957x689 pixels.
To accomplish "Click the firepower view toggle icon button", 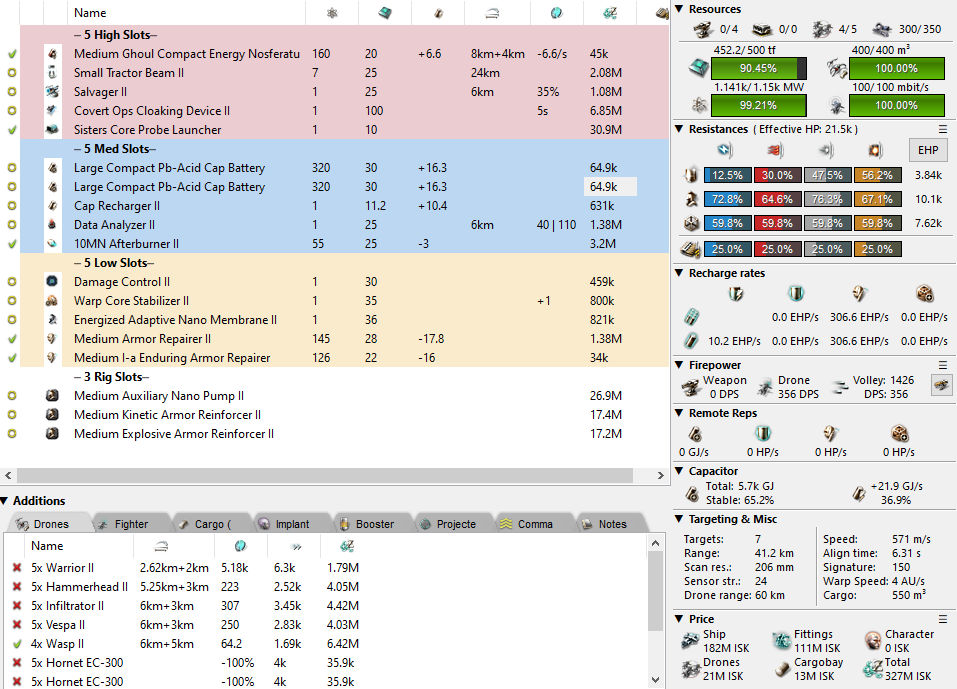I will pyautogui.click(x=940, y=384).
